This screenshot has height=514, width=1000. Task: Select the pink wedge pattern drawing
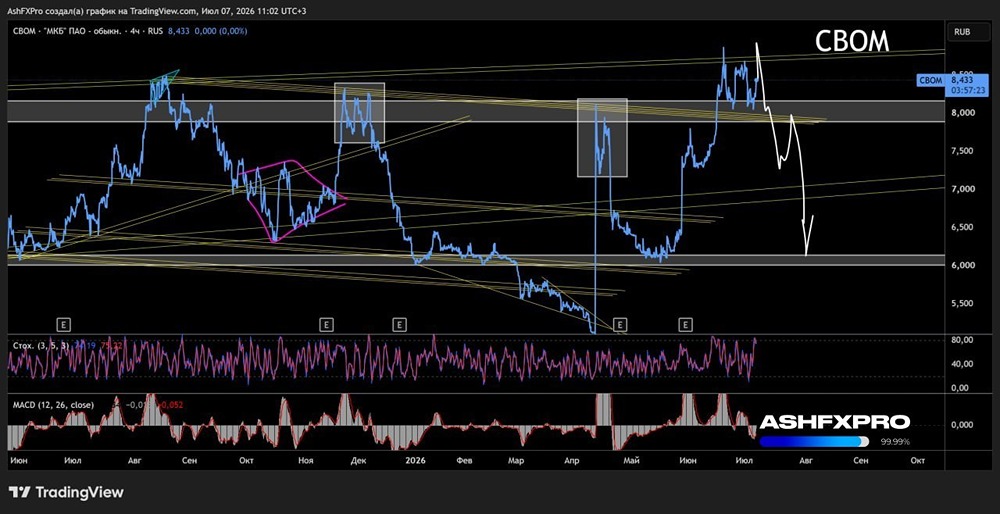291,200
